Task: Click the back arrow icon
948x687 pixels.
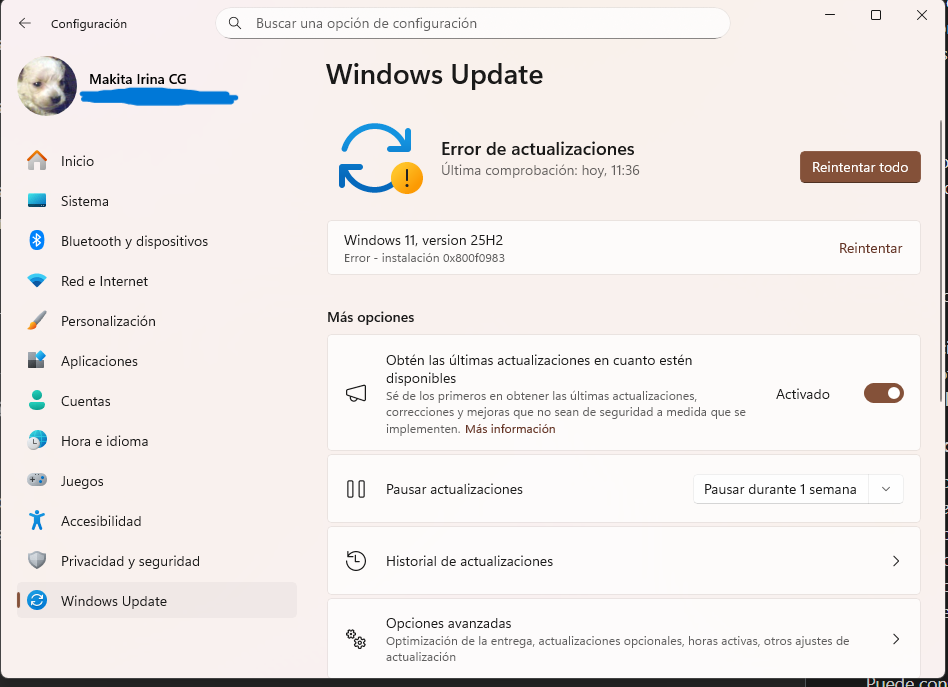Action: coord(25,24)
